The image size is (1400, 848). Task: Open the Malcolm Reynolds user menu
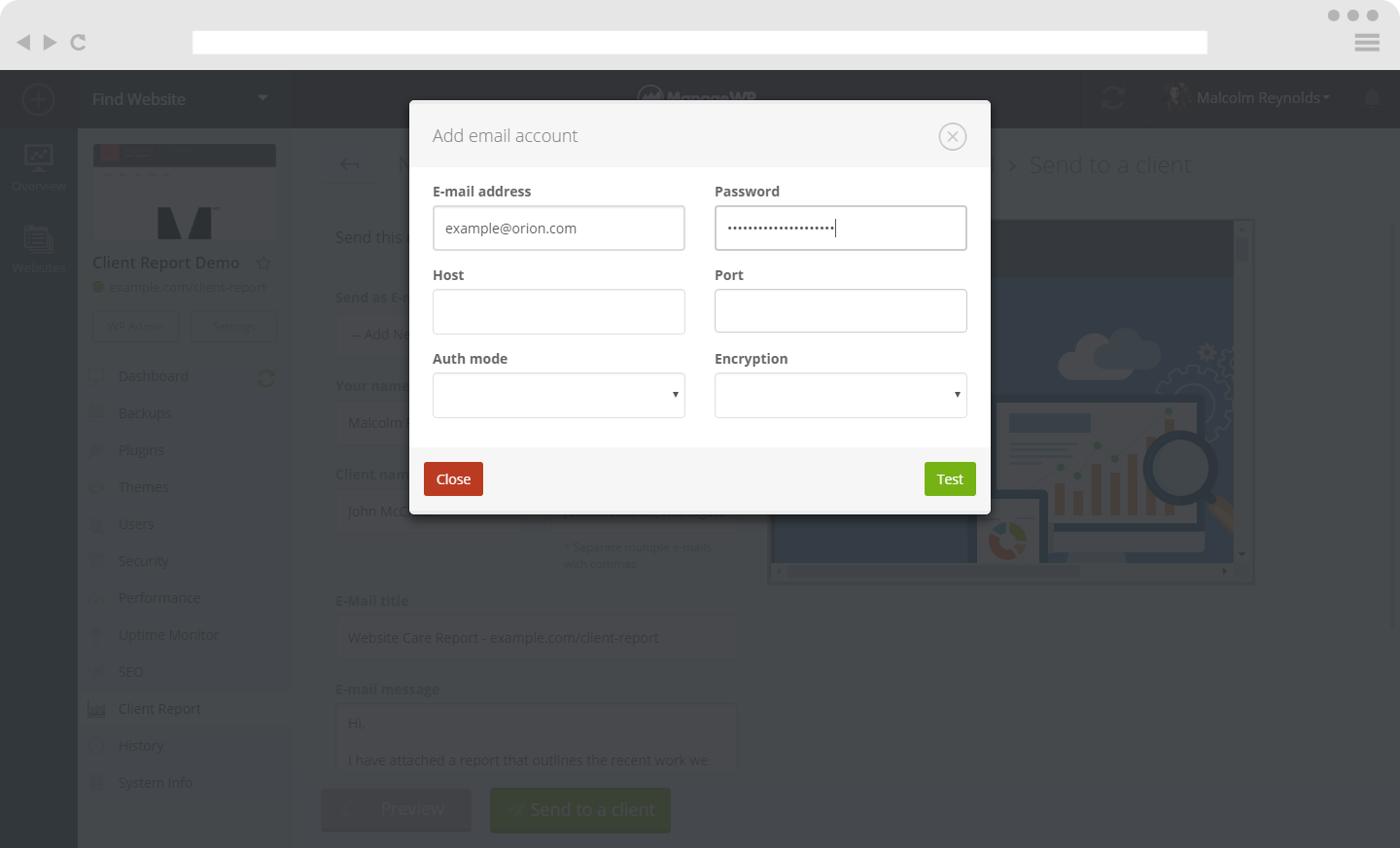1248,97
